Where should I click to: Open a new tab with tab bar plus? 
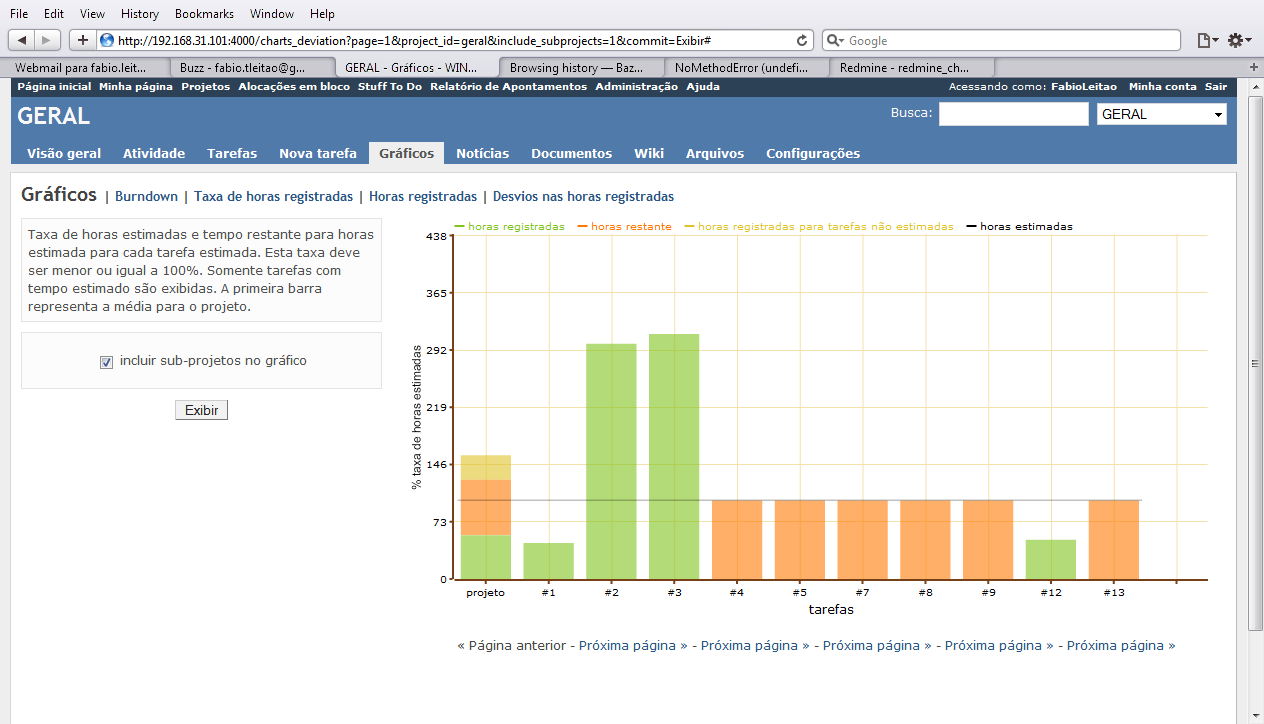point(1254,67)
